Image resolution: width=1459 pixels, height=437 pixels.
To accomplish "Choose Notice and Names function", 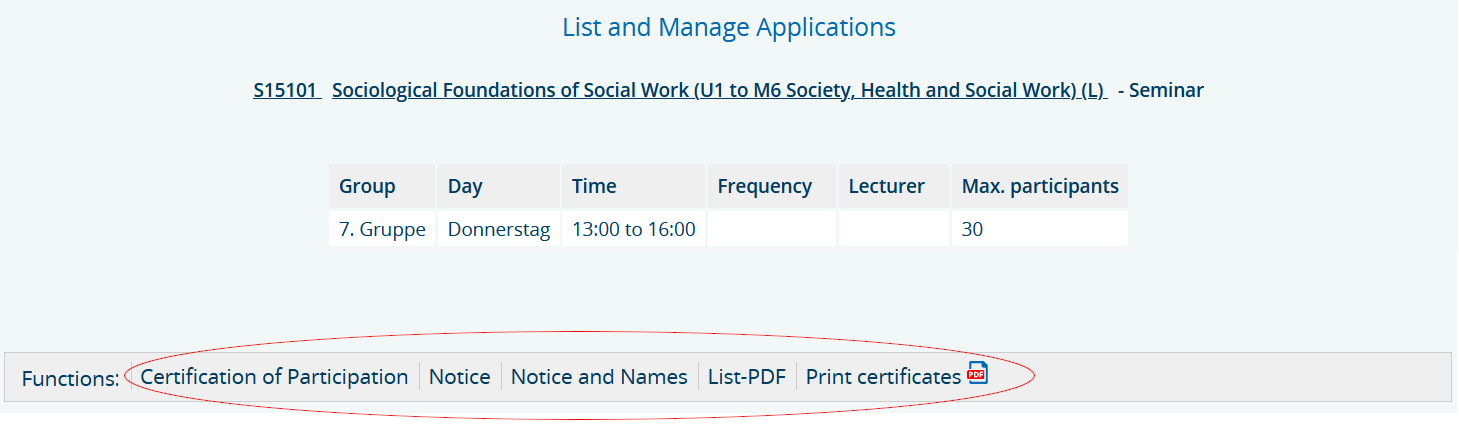I will (599, 377).
